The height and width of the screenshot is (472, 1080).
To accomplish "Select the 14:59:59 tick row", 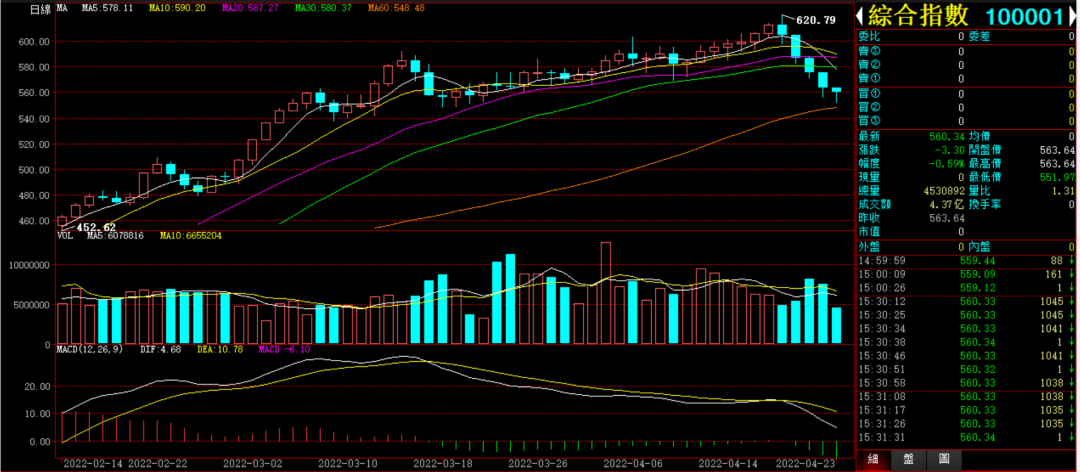I will click(966, 260).
